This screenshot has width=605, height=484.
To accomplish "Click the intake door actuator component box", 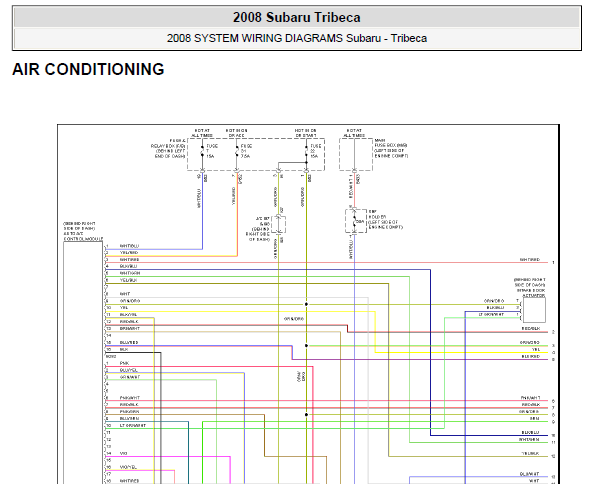I will point(534,310).
